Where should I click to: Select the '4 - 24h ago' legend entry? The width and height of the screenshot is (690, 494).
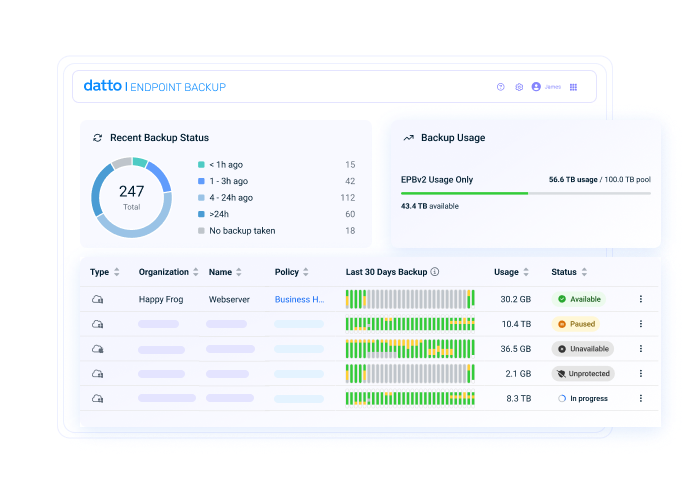click(x=224, y=198)
